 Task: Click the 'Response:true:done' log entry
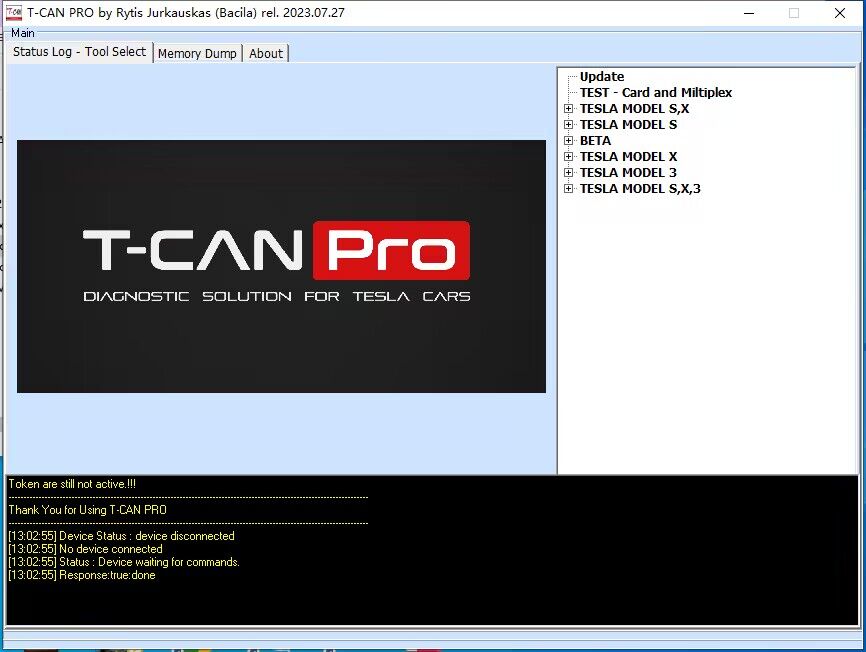(82, 575)
